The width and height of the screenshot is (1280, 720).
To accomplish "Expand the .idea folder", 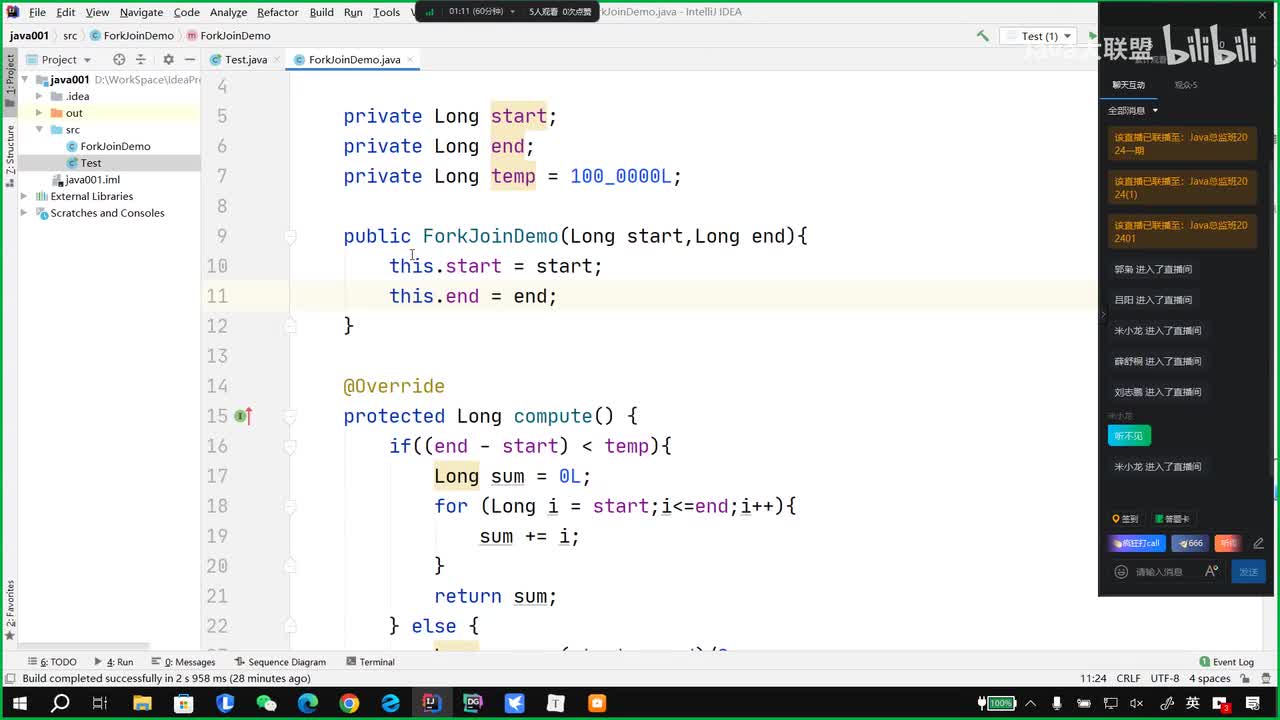I will 39,97.
